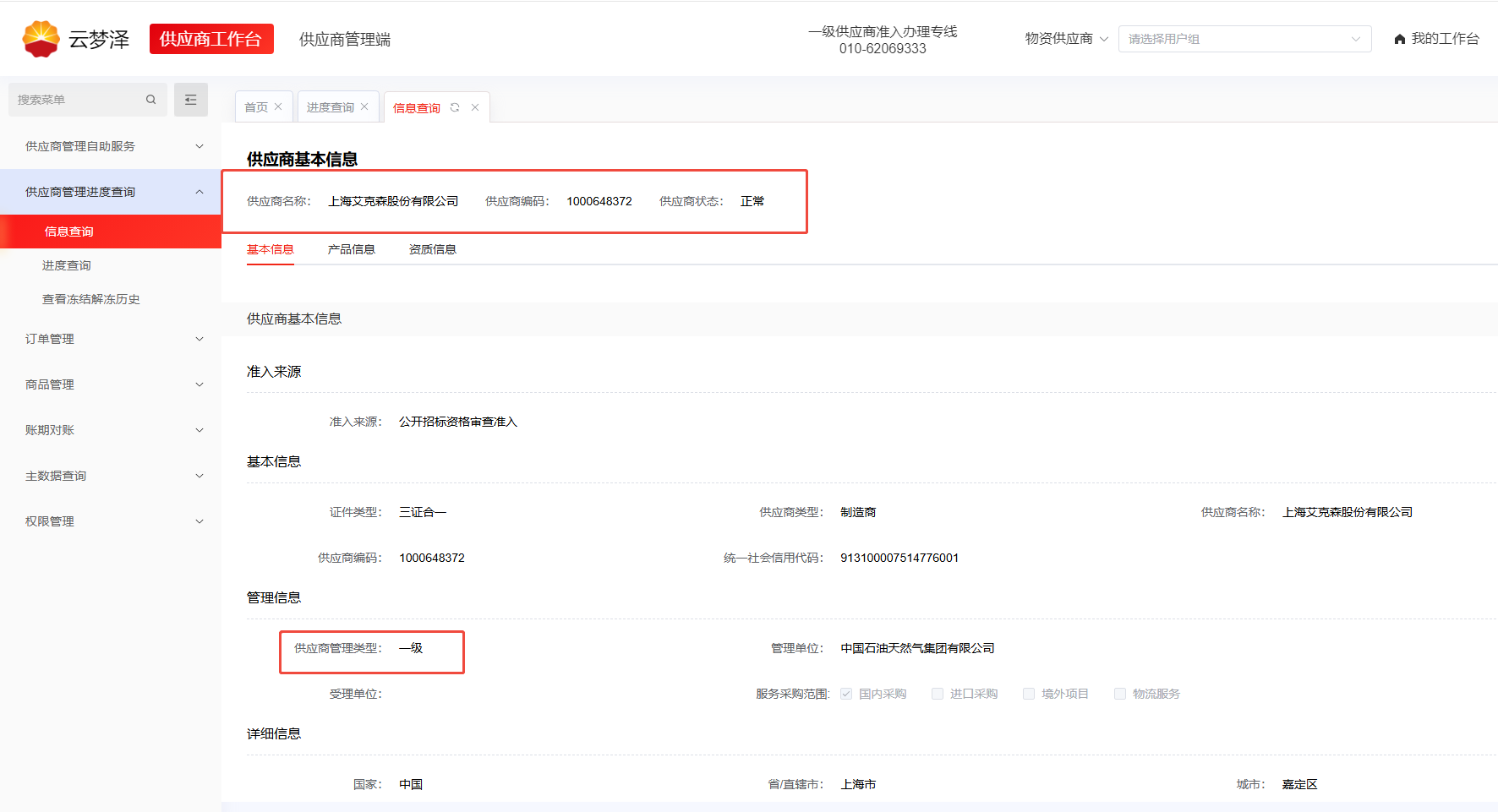Close the 进度查询 tab
Viewport: 1498px width, 812px height.
point(364,107)
